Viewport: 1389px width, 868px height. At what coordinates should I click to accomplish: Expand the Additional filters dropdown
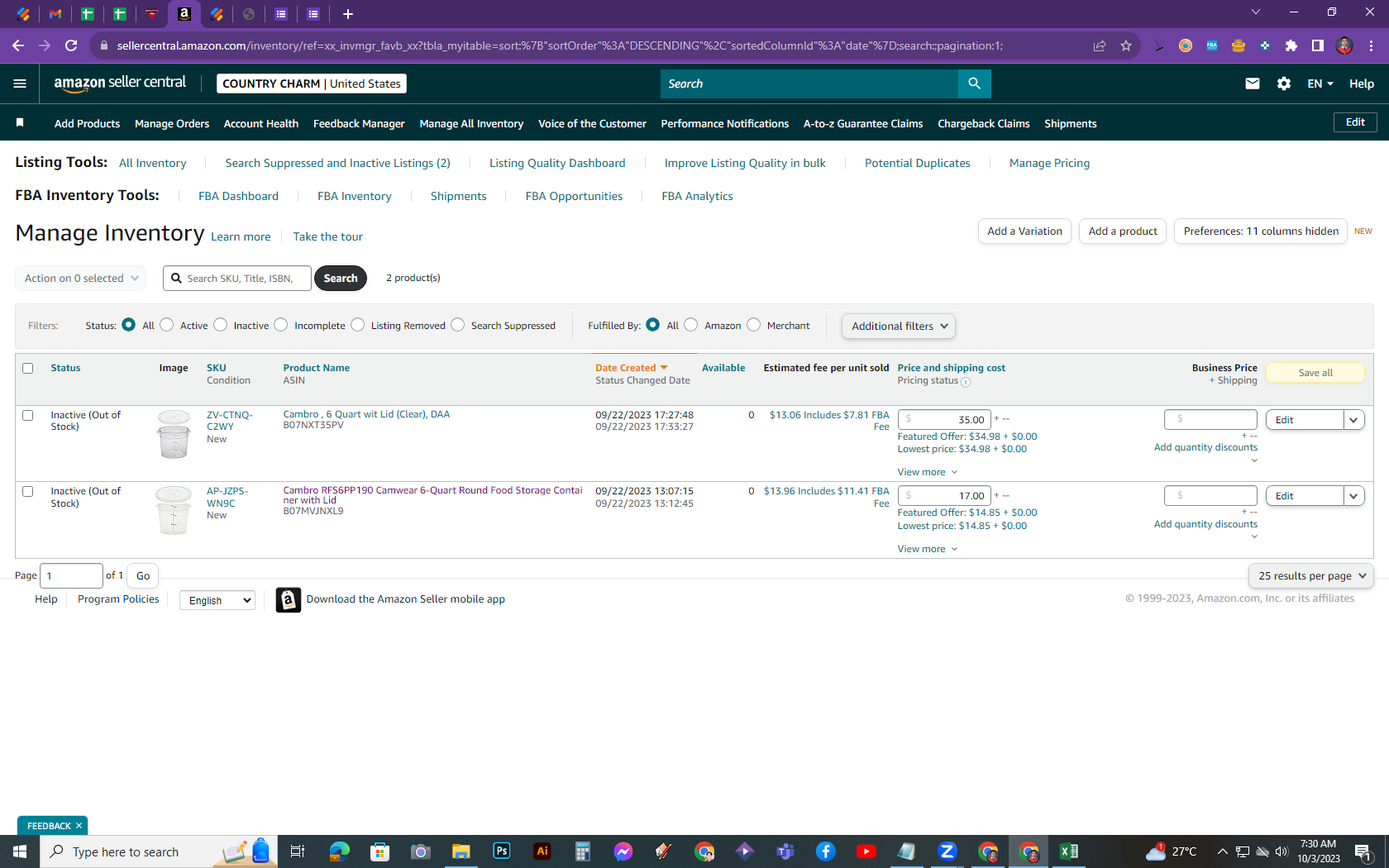click(899, 326)
